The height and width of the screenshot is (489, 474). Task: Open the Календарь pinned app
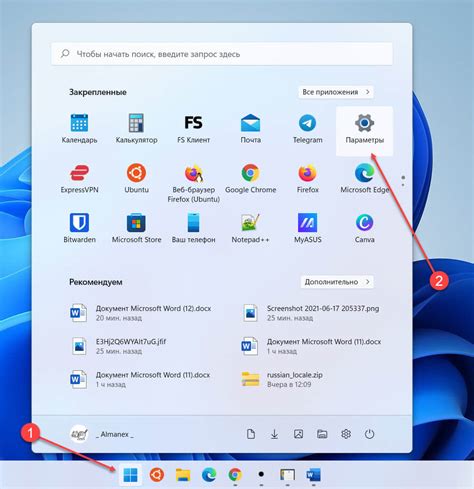coord(79,129)
